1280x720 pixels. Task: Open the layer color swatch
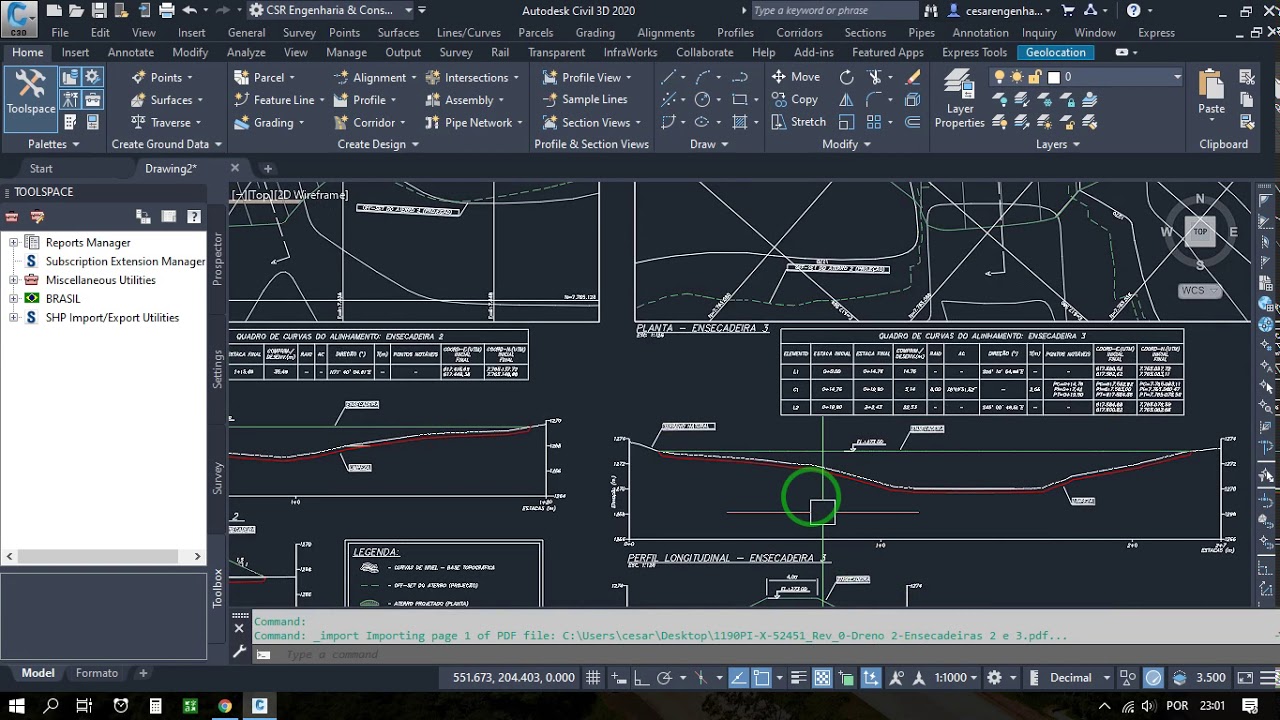[x=1053, y=77]
